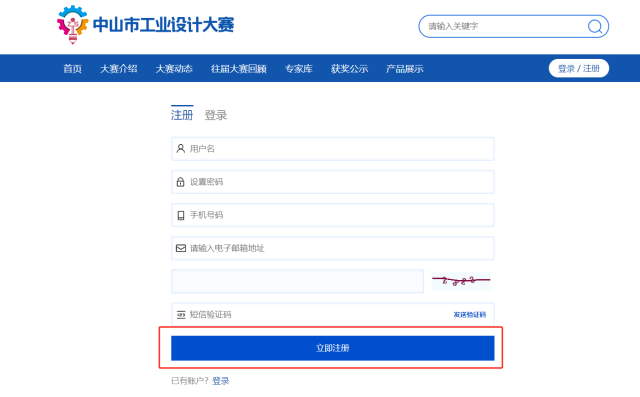The width and height of the screenshot is (640, 397).
Task: Select the 注册 tab
Action: (x=182, y=115)
